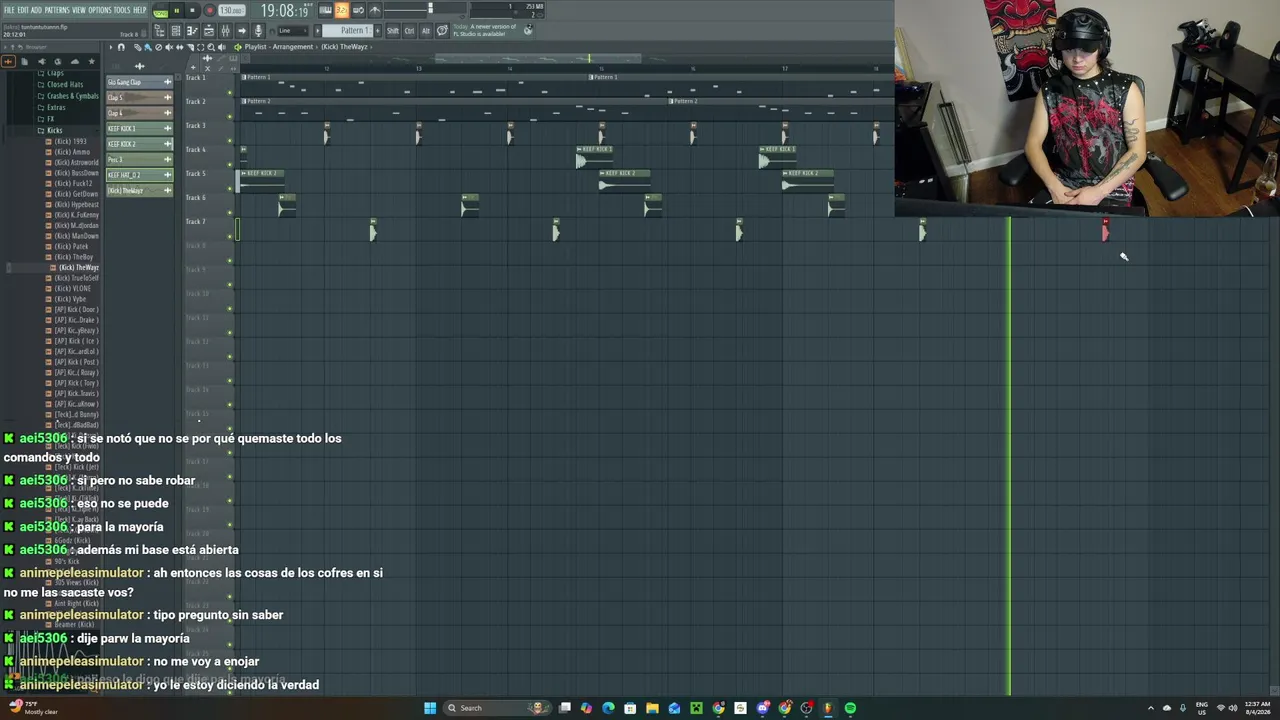Click the 130 BPM tempo field
Screen dimensions: 1280x720
click(x=231, y=11)
